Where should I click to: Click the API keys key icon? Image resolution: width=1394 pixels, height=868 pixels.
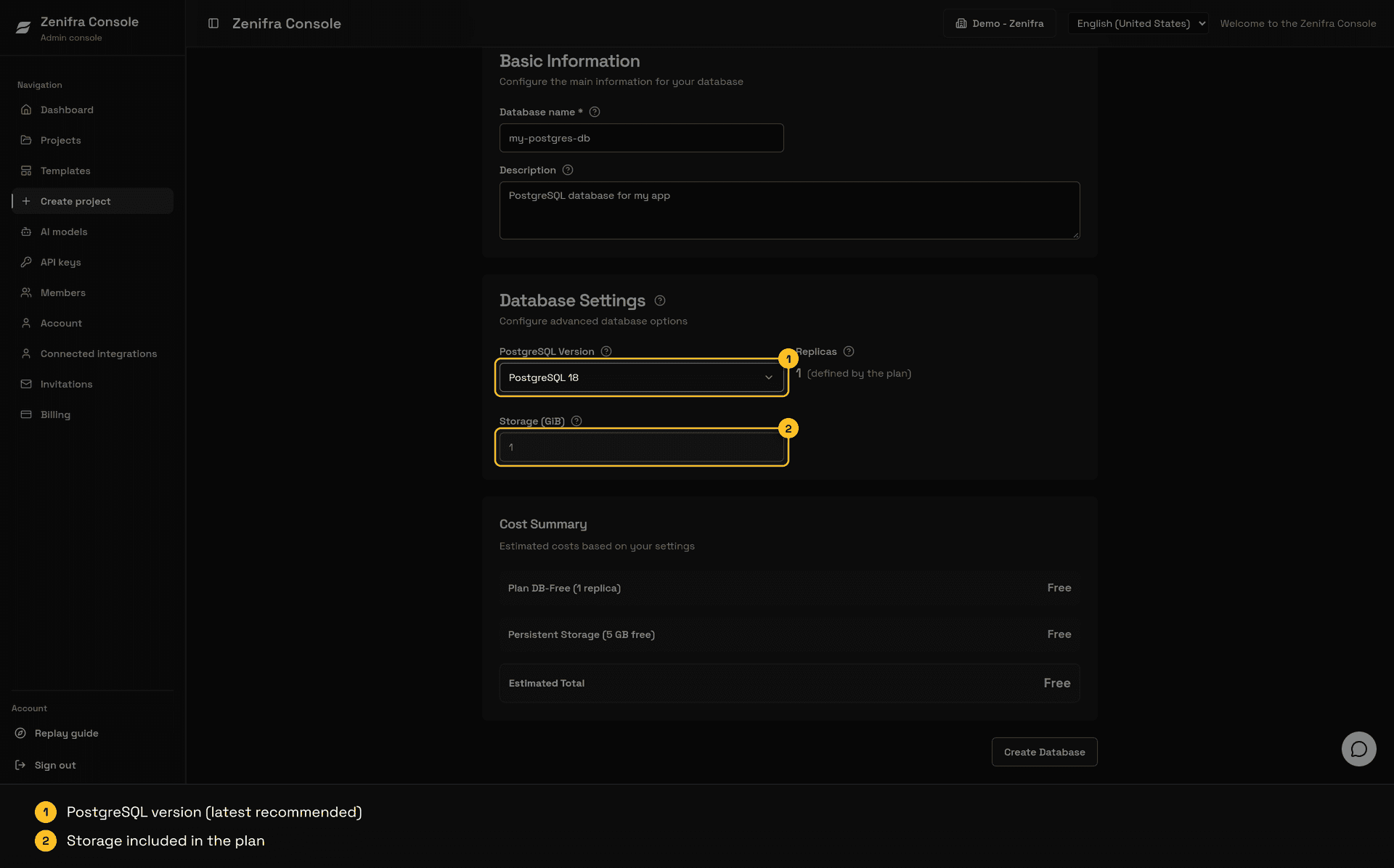click(x=26, y=262)
